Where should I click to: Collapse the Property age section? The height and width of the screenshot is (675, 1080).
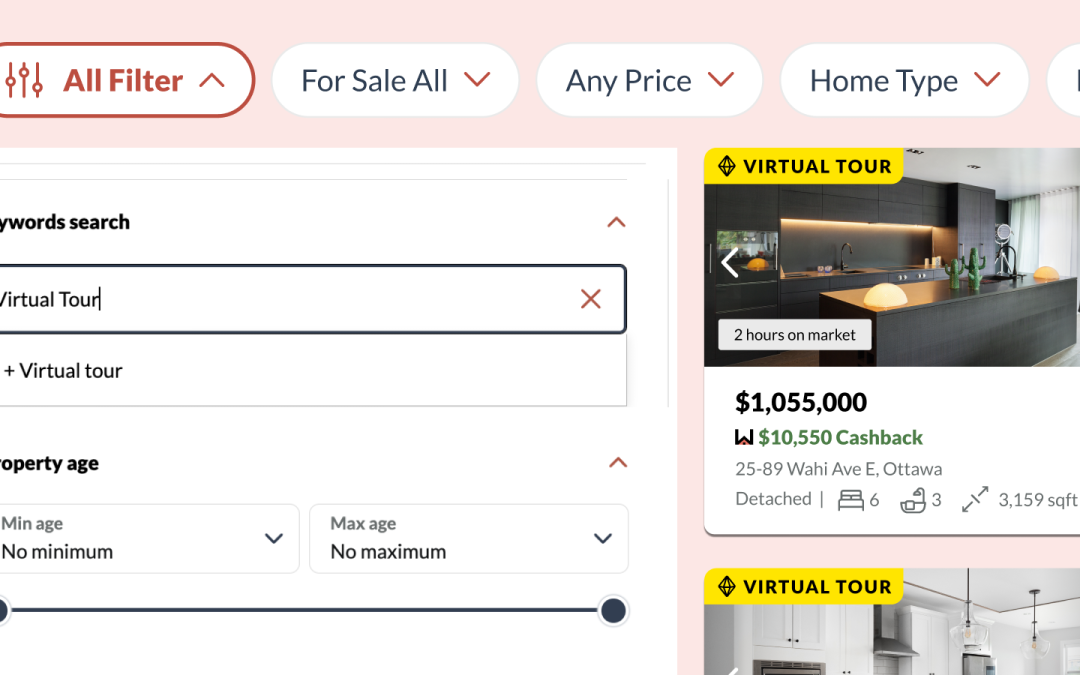[x=618, y=462]
